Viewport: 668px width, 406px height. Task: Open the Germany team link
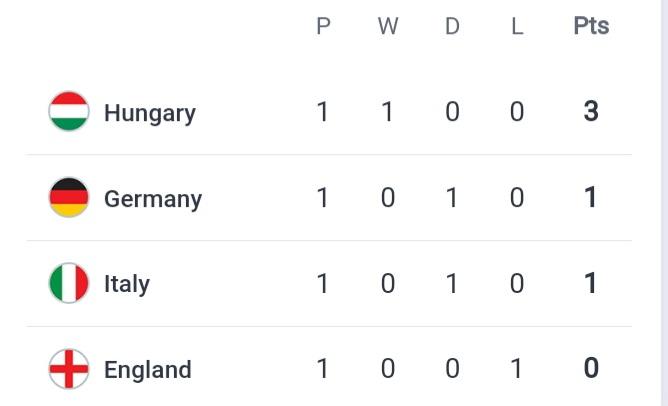(152, 198)
